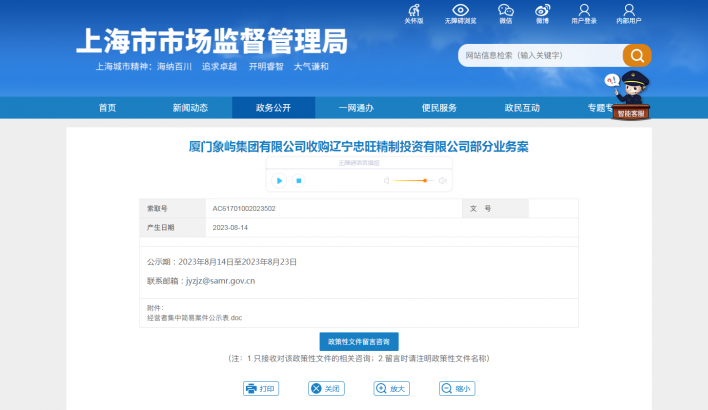The height and width of the screenshot is (410, 708).
Task: Open the 一网通办 navigation tab
Action: (x=356, y=108)
